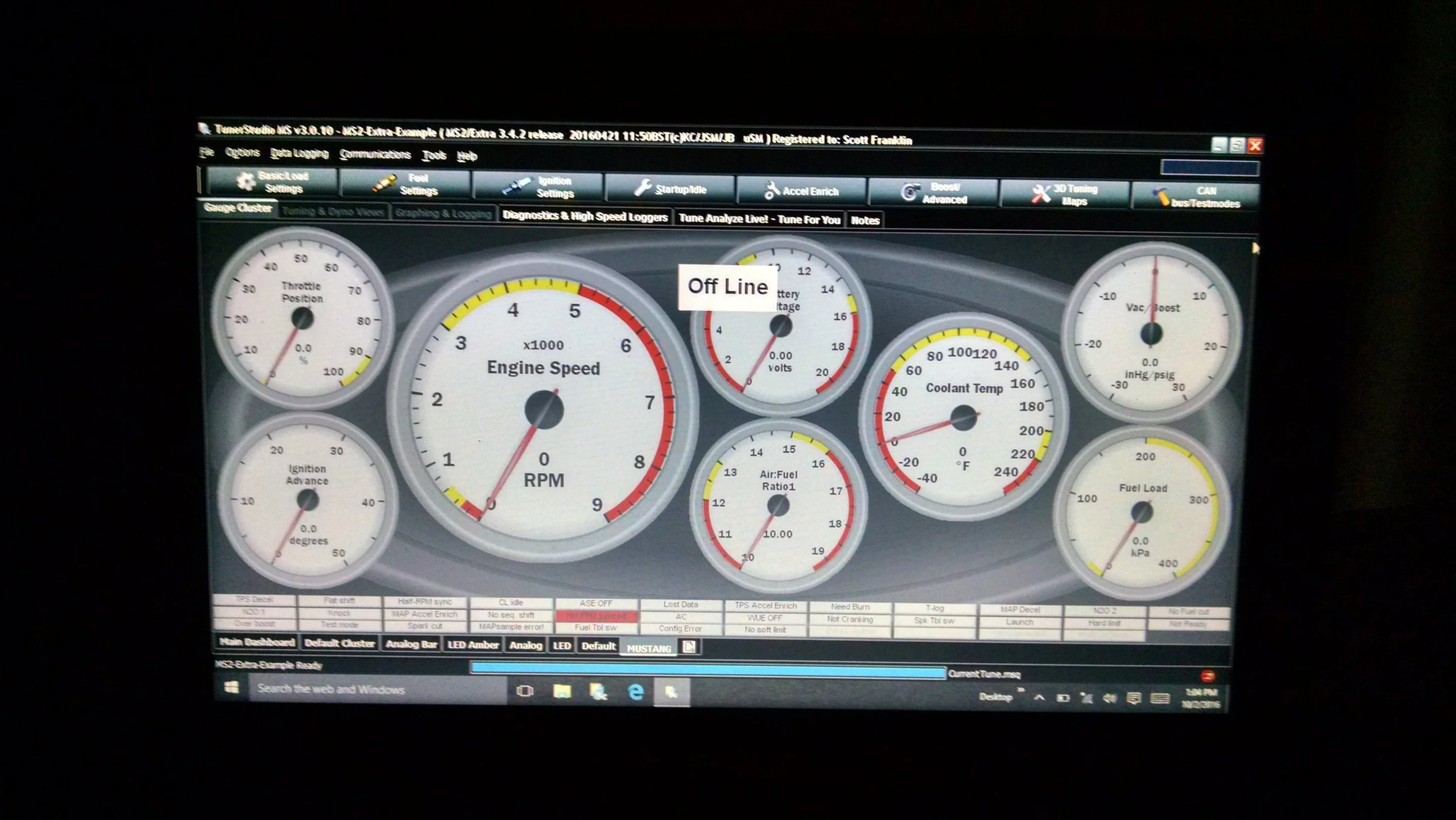Viewport: 1456px width, 820px height.
Task: Open the 3D Tuning Maps menu
Action: pyautogui.click(x=1065, y=195)
